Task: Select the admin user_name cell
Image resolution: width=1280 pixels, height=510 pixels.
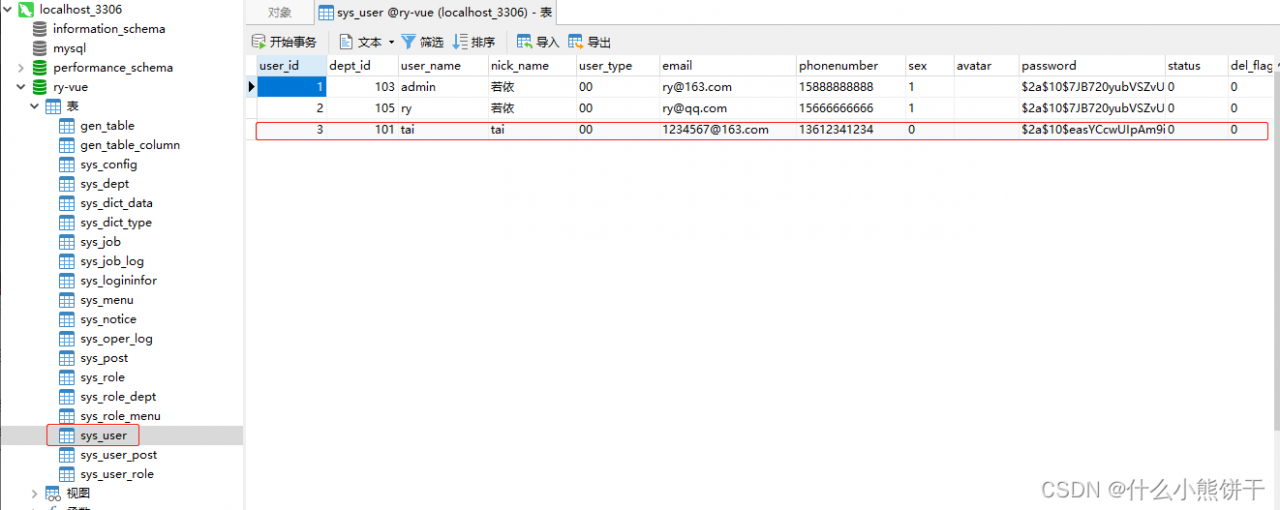Action: (443, 87)
